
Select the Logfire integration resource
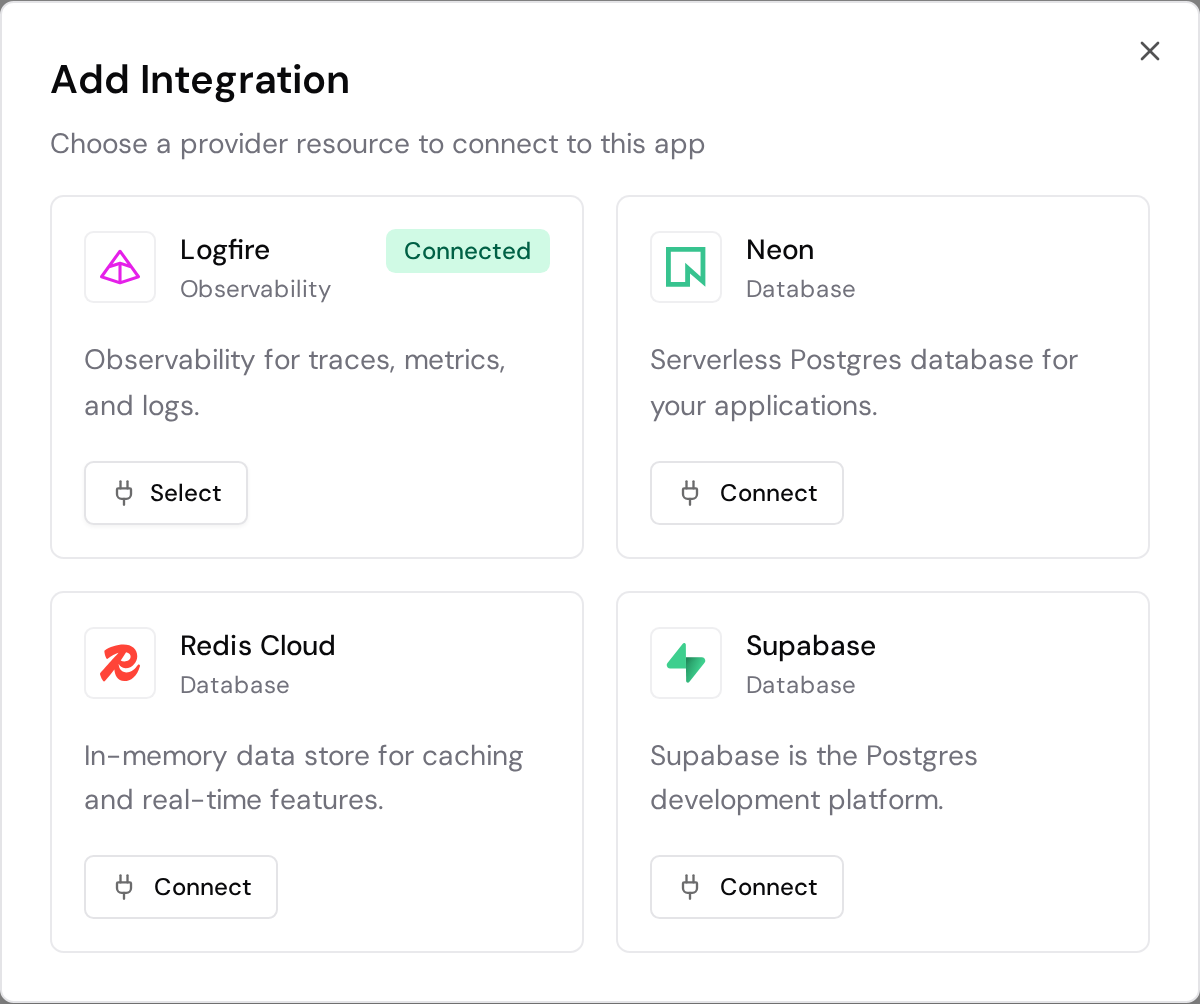pos(166,493)
